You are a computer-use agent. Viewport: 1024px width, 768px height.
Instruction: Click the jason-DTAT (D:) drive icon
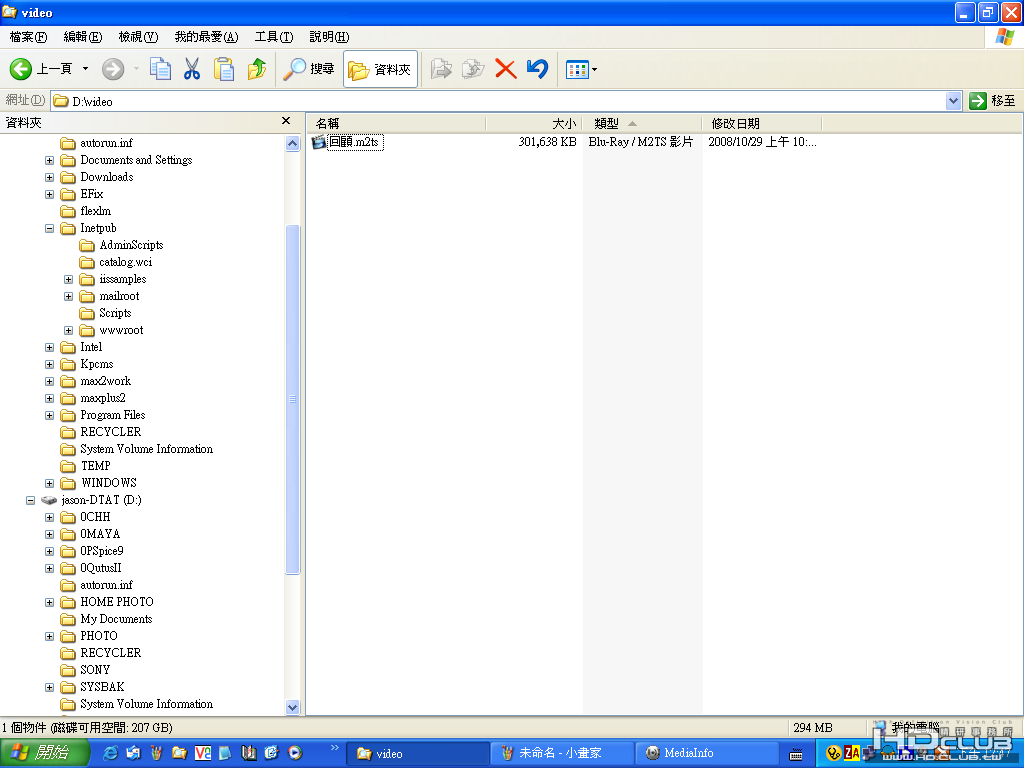(49, 500)
